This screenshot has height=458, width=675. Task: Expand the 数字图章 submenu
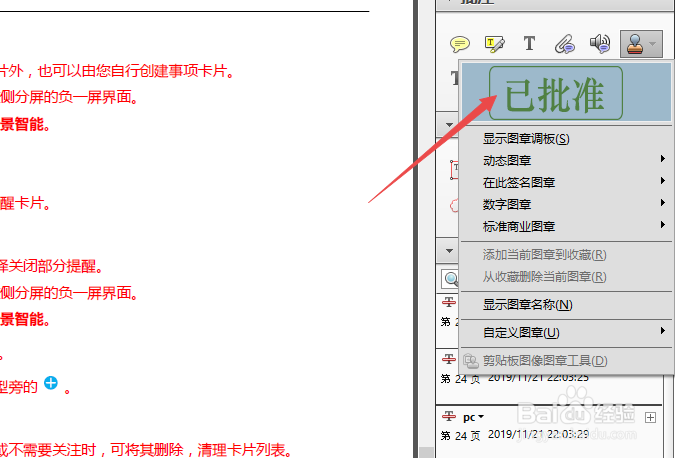tap(566, 204)
